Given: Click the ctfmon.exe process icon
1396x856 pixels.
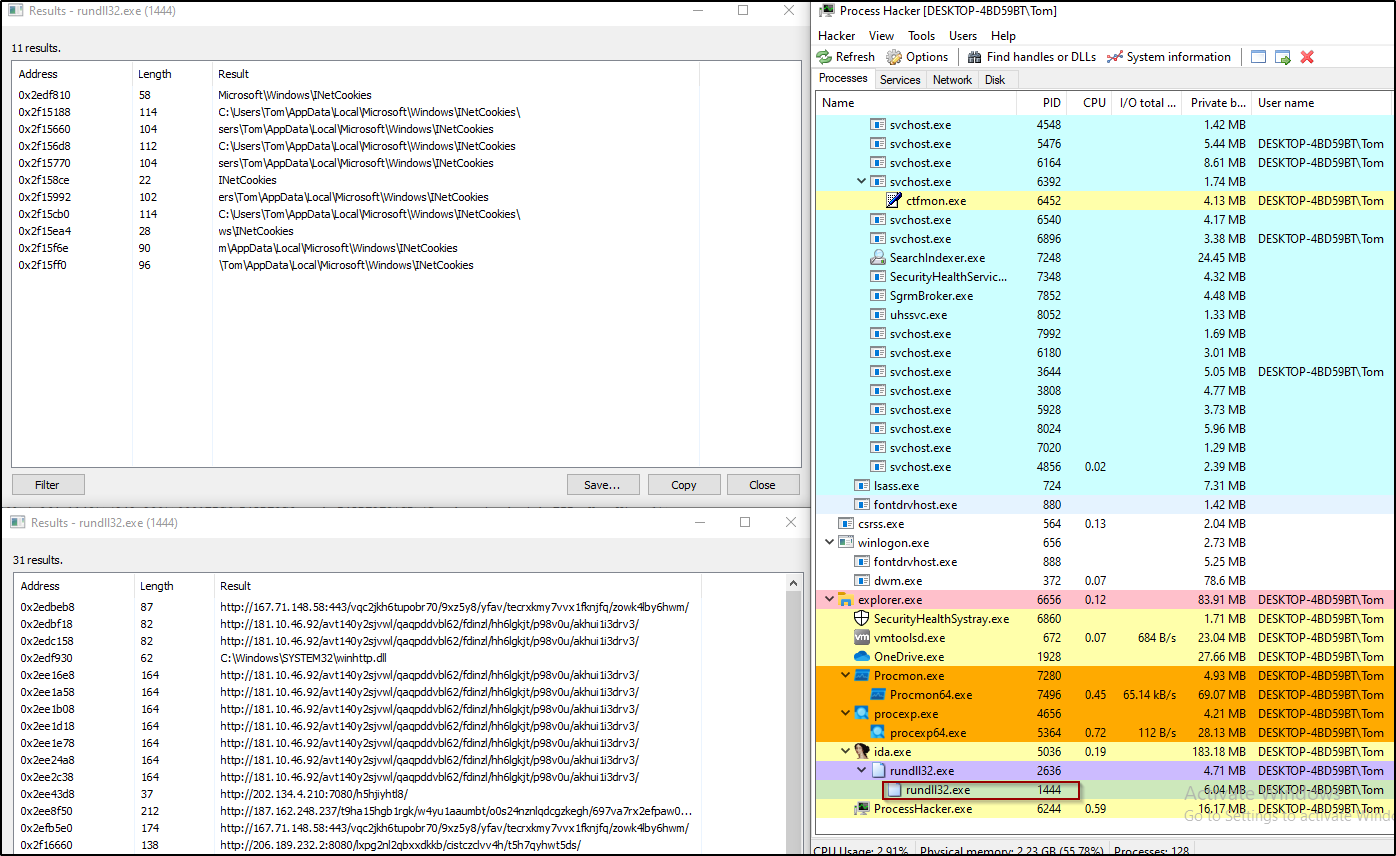Looking at the screenshot, I should click(x=894, y=201).
